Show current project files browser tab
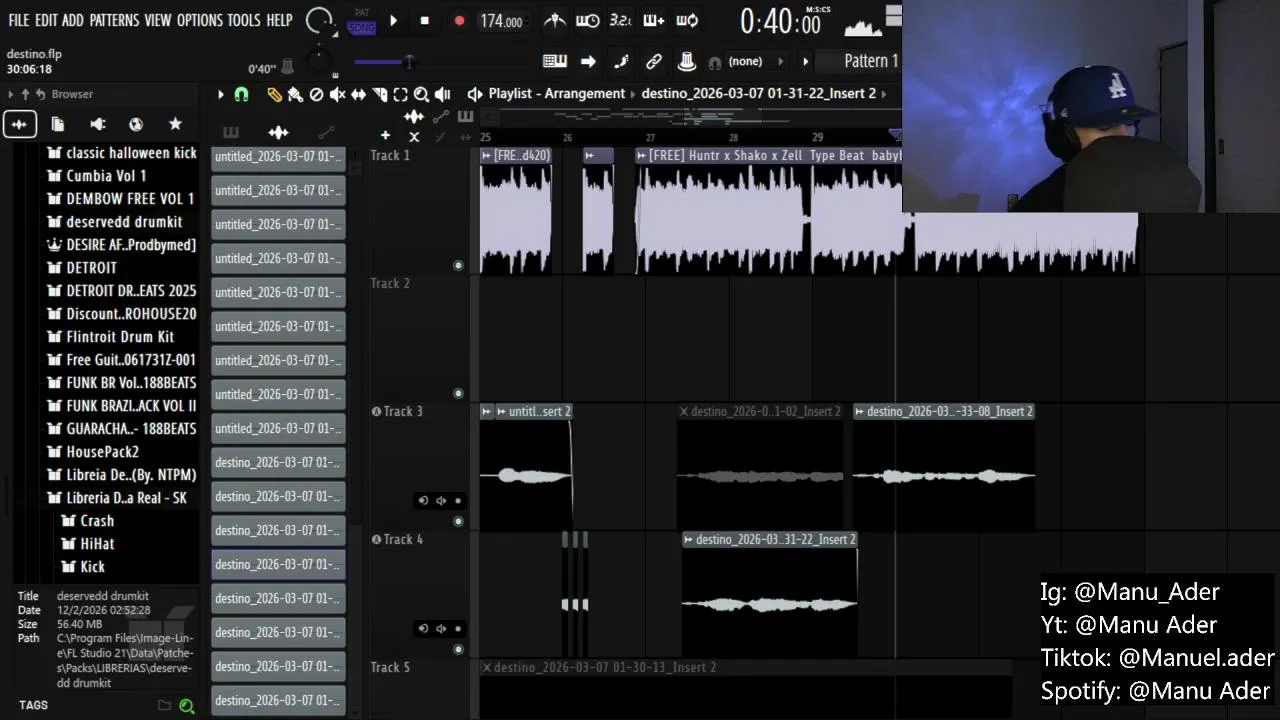The image size is (1280, 720). click(58, 124)
